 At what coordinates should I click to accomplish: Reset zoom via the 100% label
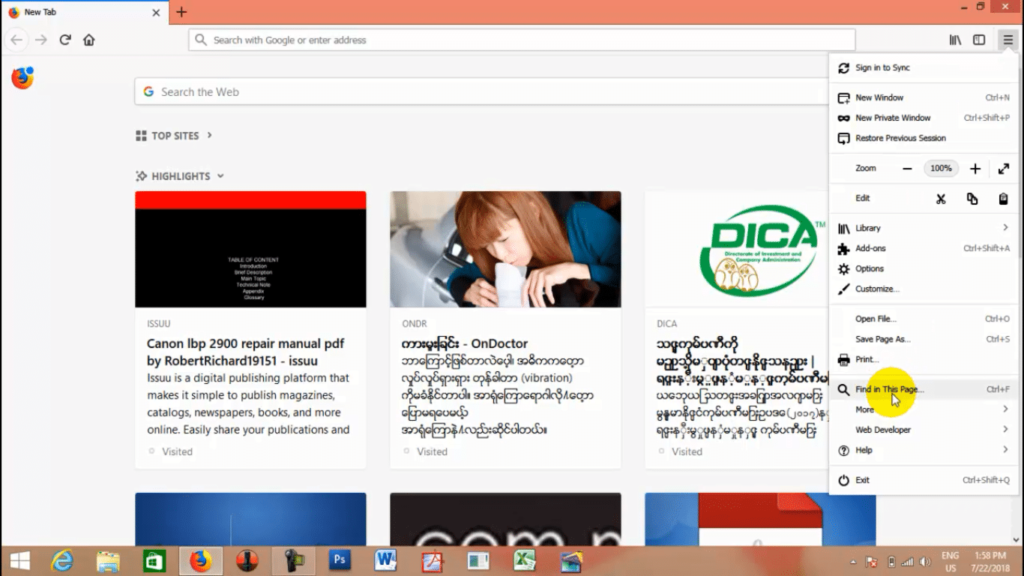(x=941, y=168)
